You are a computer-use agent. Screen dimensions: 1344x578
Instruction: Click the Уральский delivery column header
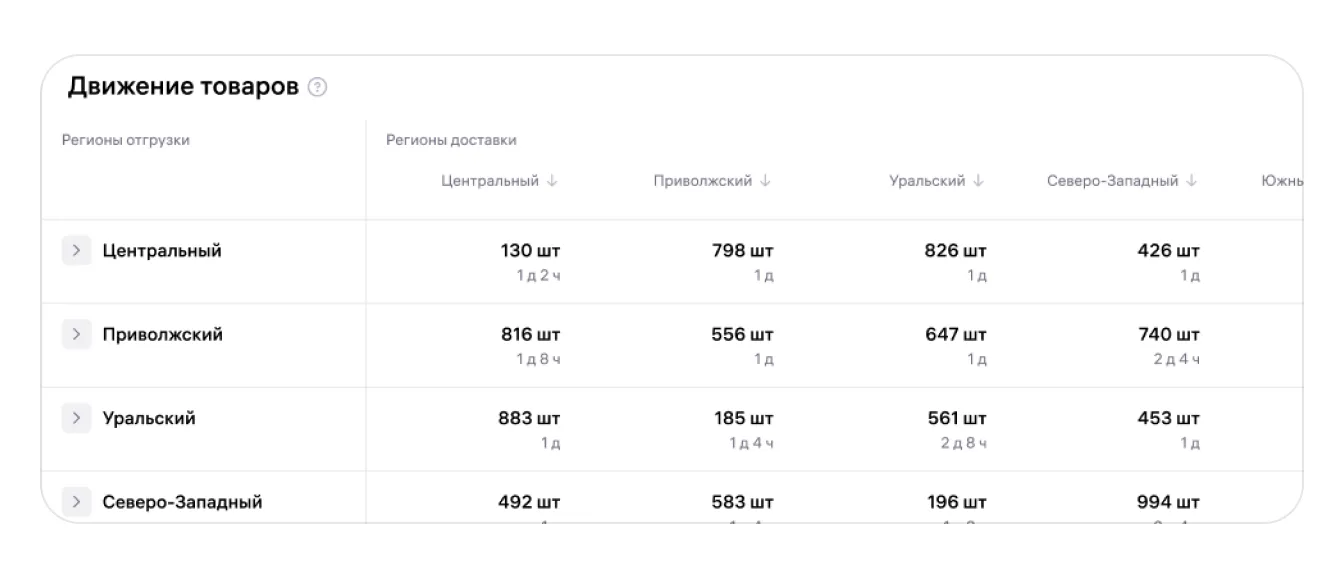[927, 181]
